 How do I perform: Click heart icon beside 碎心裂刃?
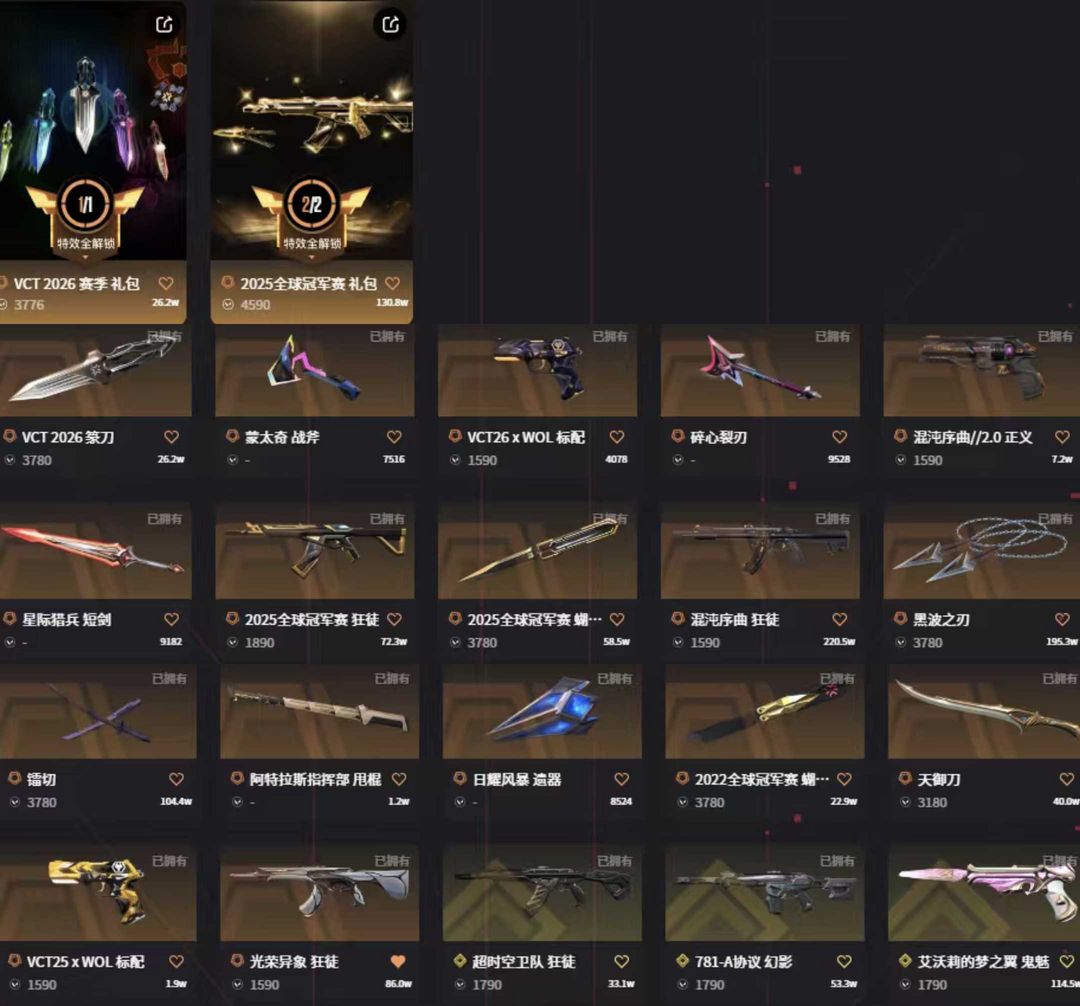point(840,437)
